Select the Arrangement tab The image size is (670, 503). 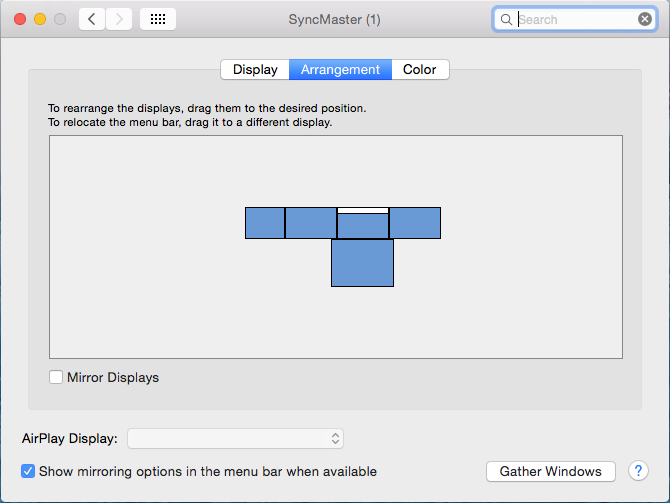coord(340,69)
